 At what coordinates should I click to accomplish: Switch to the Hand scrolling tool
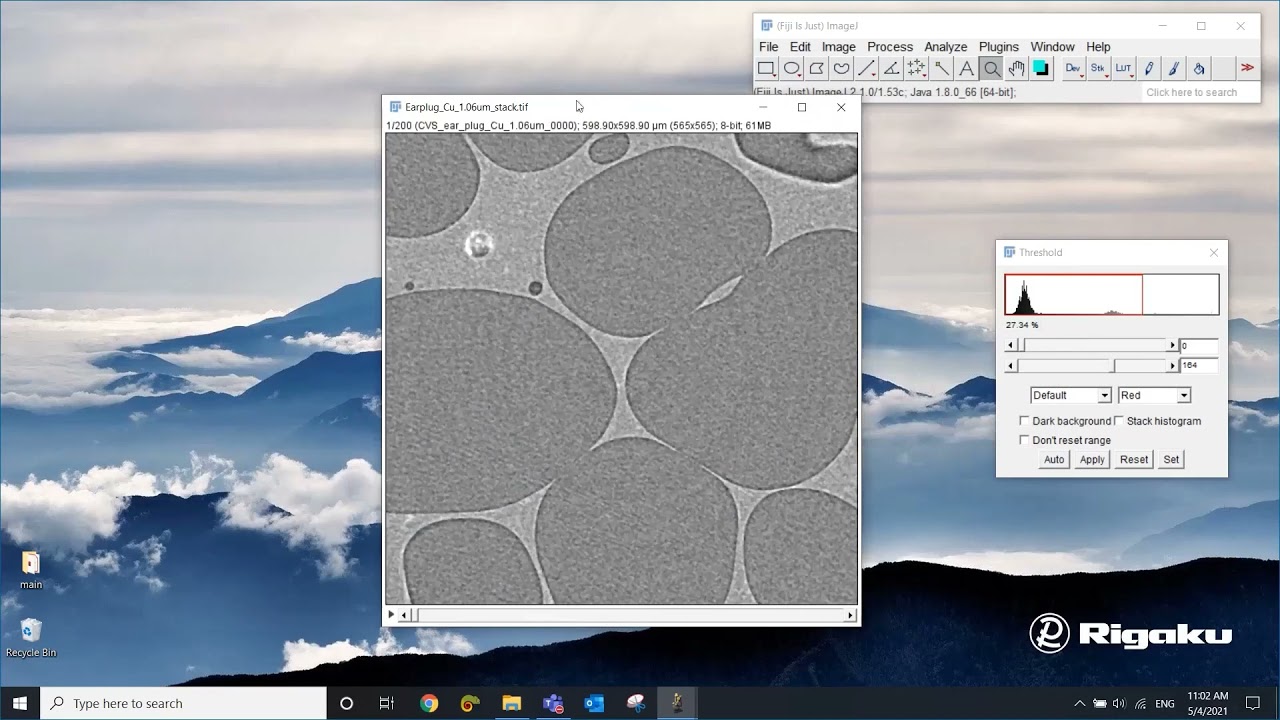click(1016, 69)
